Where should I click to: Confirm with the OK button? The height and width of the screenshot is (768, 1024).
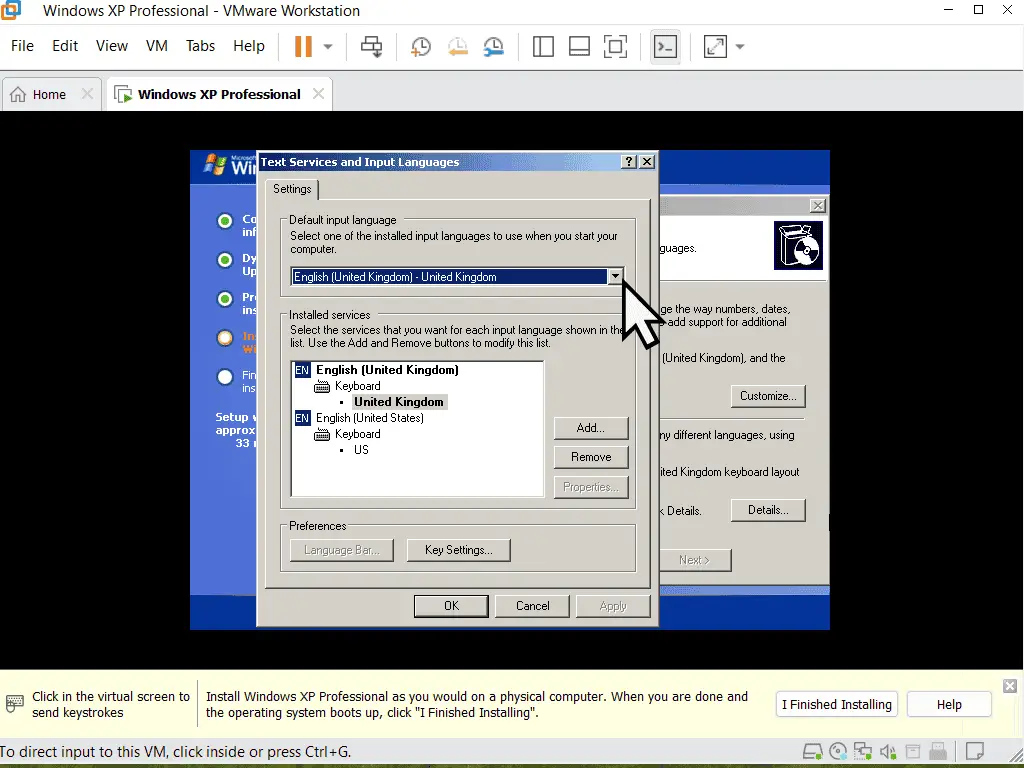tap(451, 606)
